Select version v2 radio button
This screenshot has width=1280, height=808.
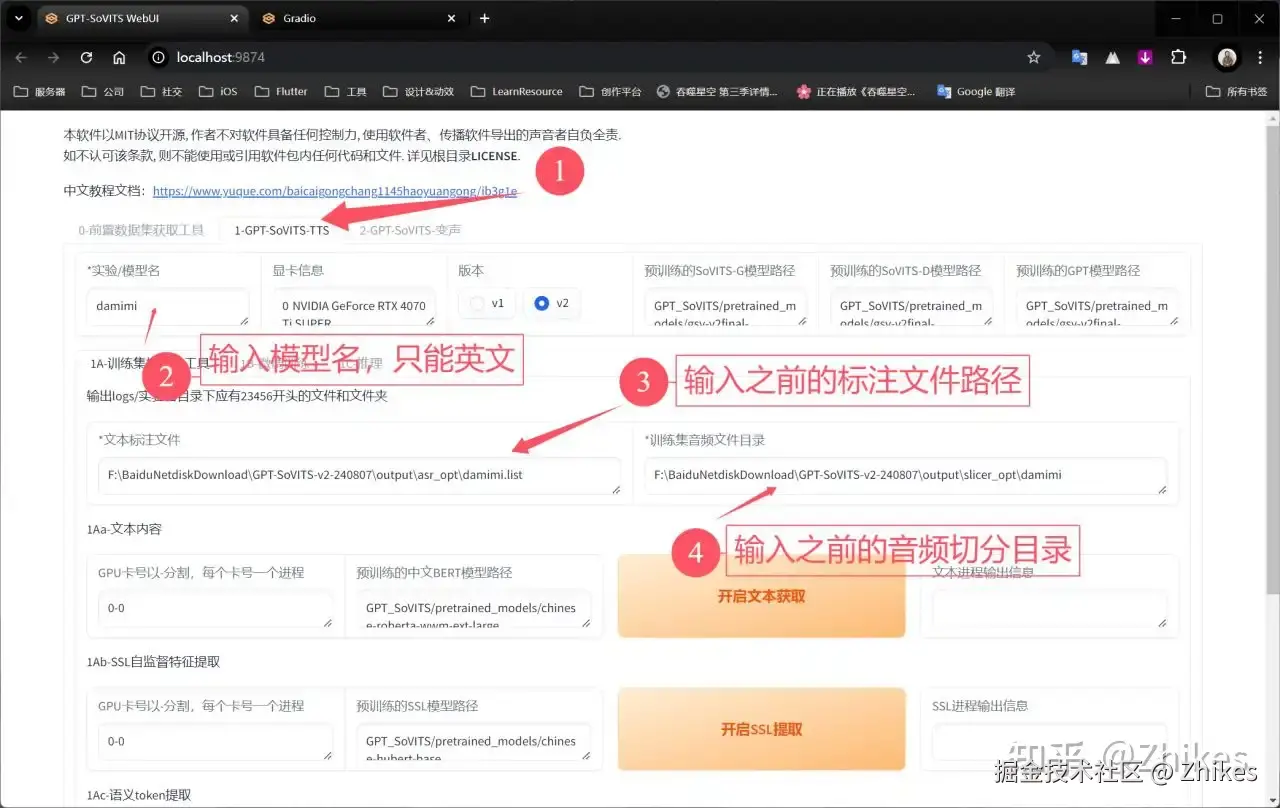coord(551,303)
